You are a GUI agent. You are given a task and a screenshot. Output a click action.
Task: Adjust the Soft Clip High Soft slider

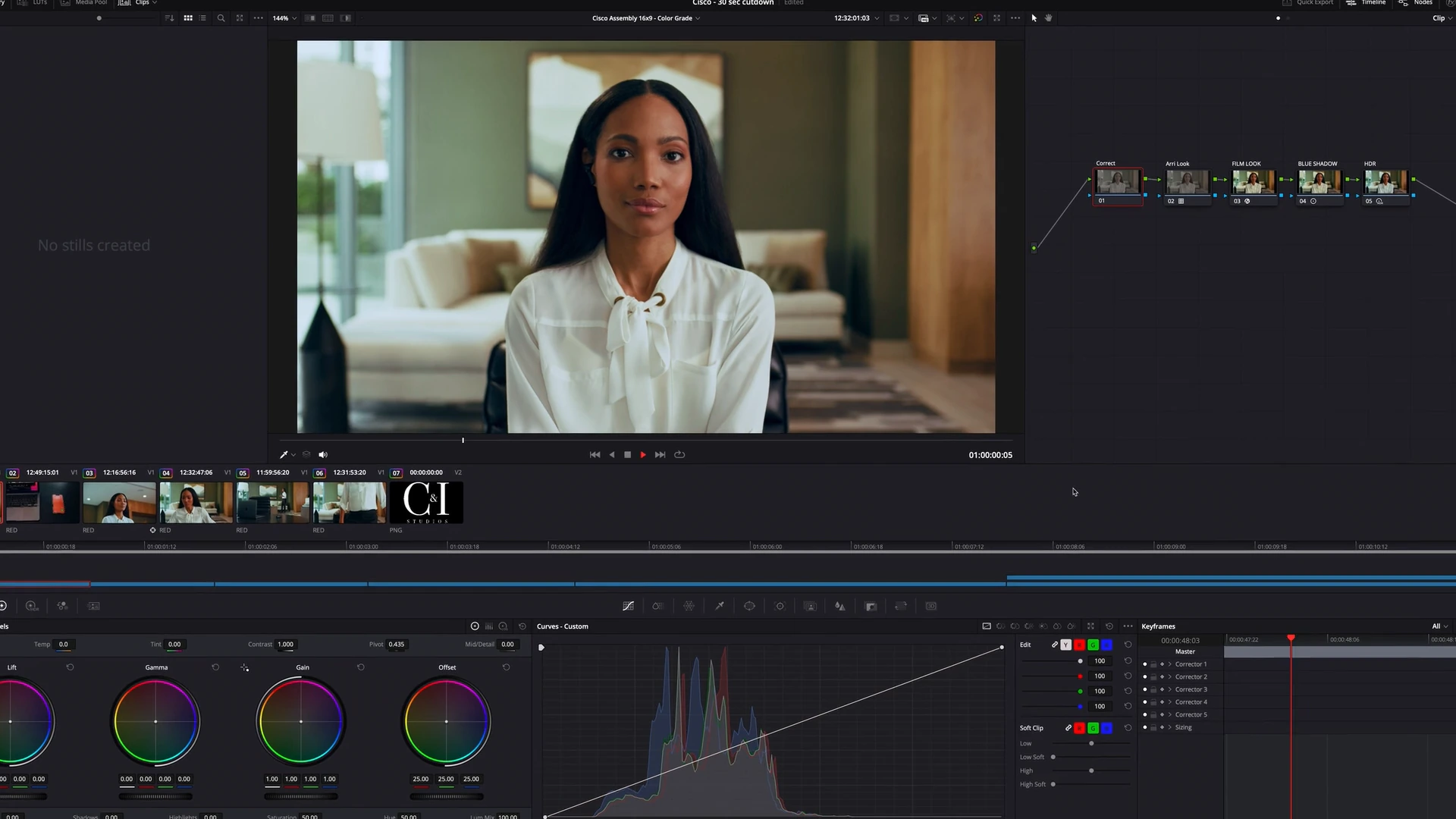tap(1053, 785)
